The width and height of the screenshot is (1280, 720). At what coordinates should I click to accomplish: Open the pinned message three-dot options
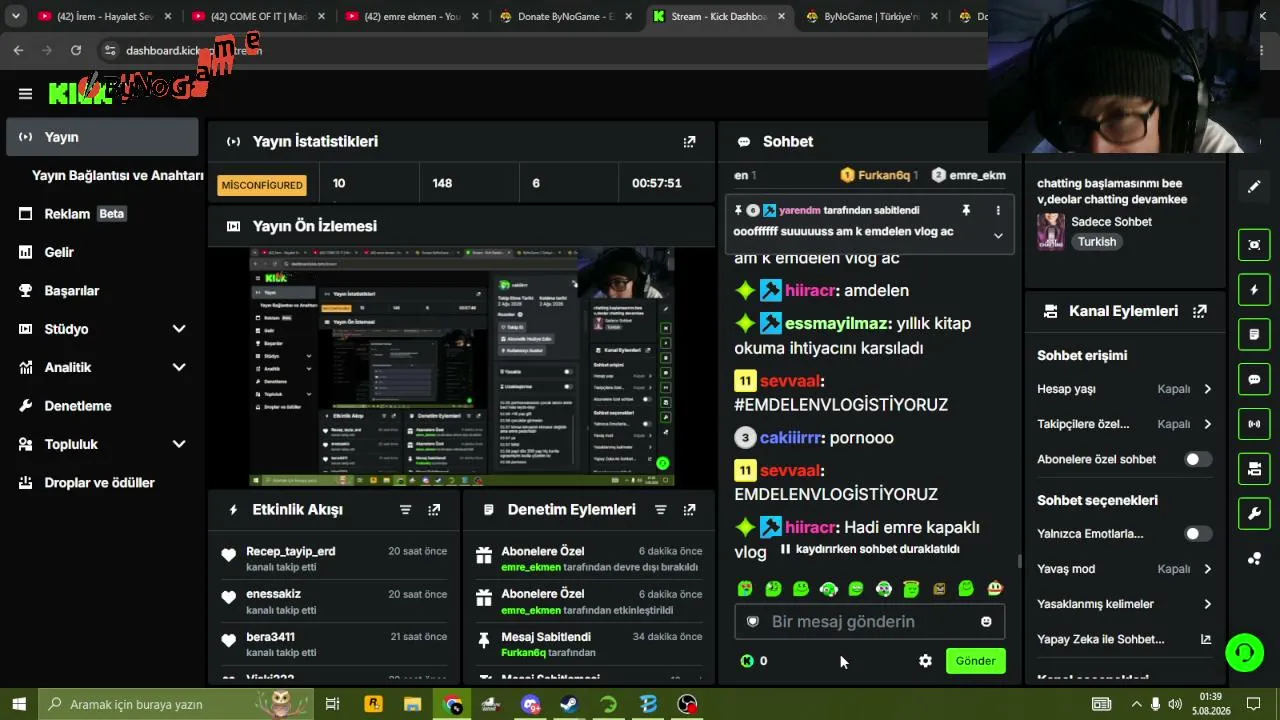coord(998,211)
